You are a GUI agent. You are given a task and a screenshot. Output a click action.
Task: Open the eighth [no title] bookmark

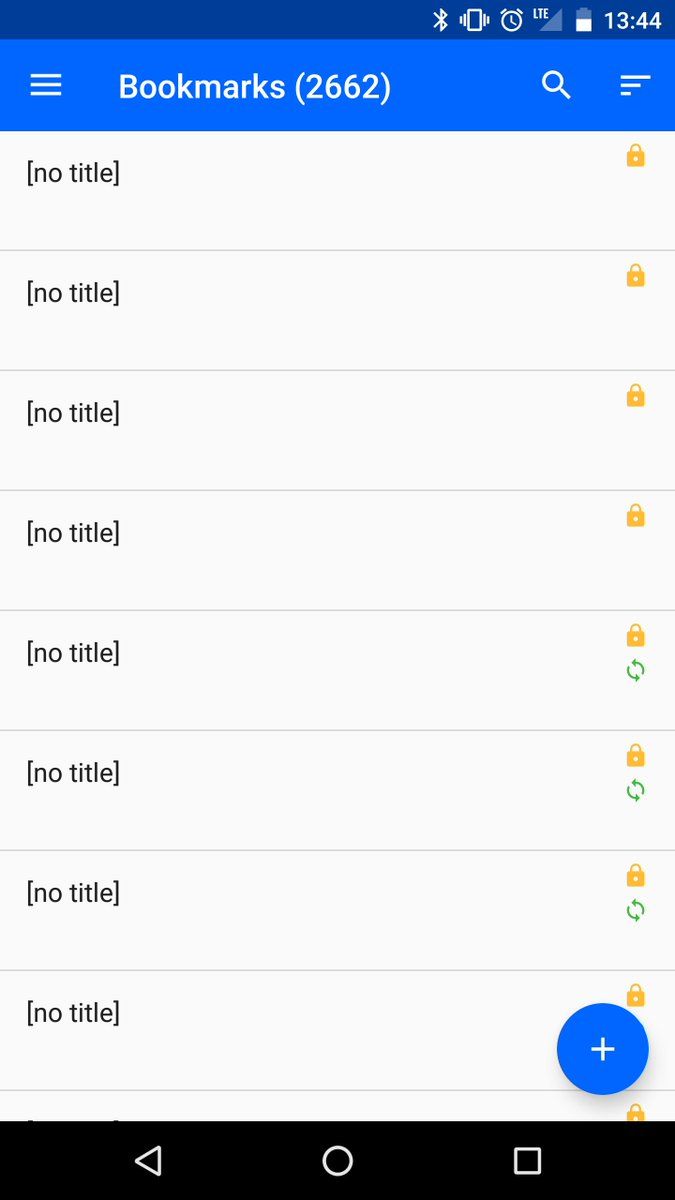(73, 1013)
